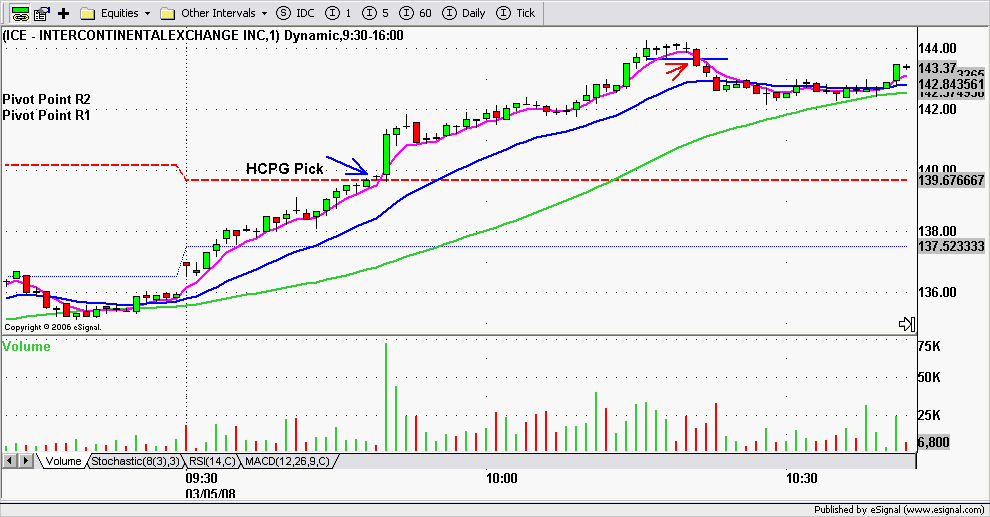Screen dimensions: 990x517
Task: Click the green link chart icon
Action: pyautogui.click(x=20, y=13)
